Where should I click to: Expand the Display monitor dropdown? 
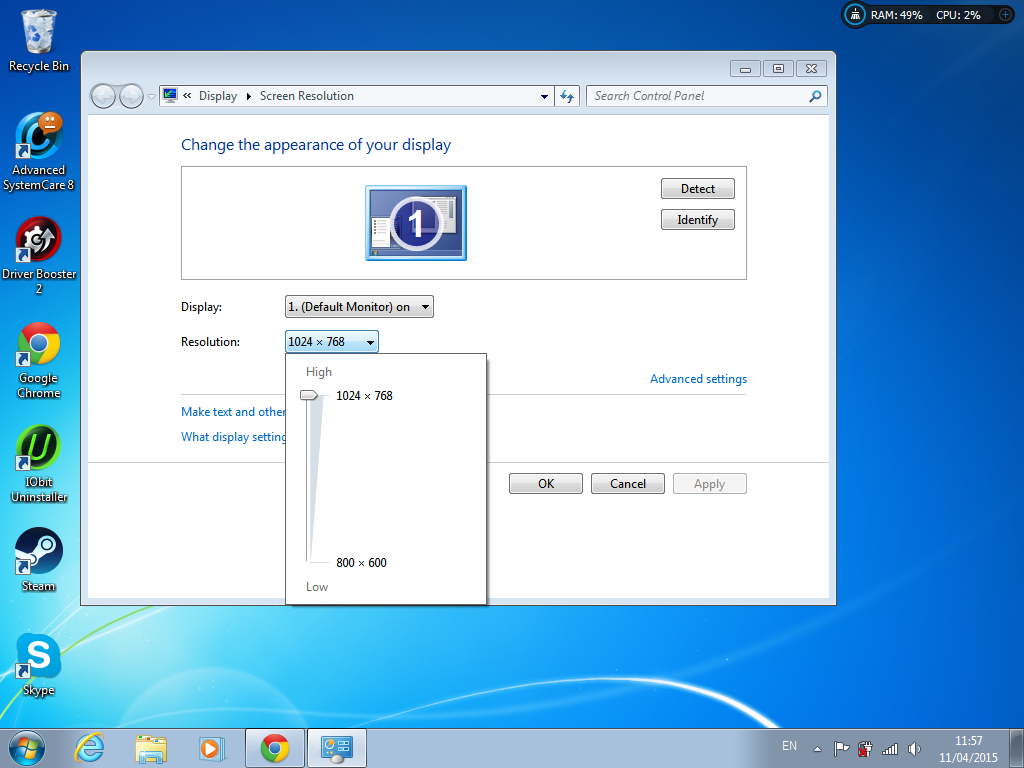point(359,306)
